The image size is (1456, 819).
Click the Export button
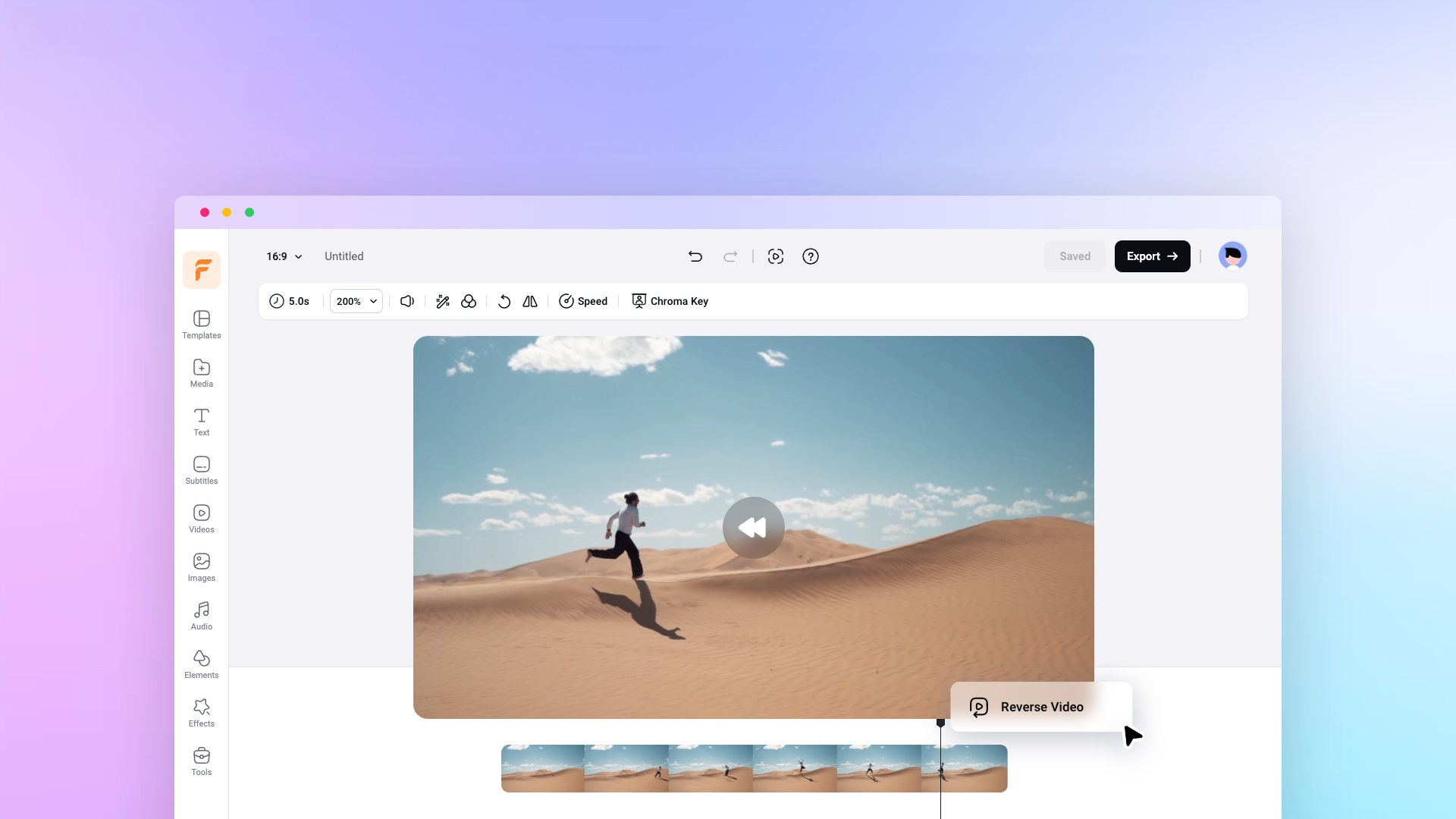(x=1152, y=256)
